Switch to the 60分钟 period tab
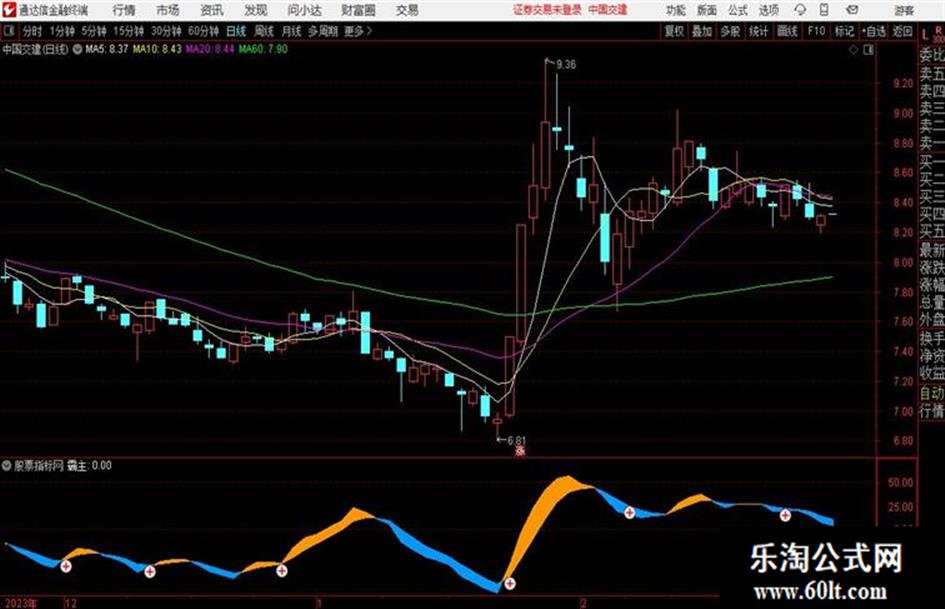This screenshot has height=609, width=945. [204, 31]
